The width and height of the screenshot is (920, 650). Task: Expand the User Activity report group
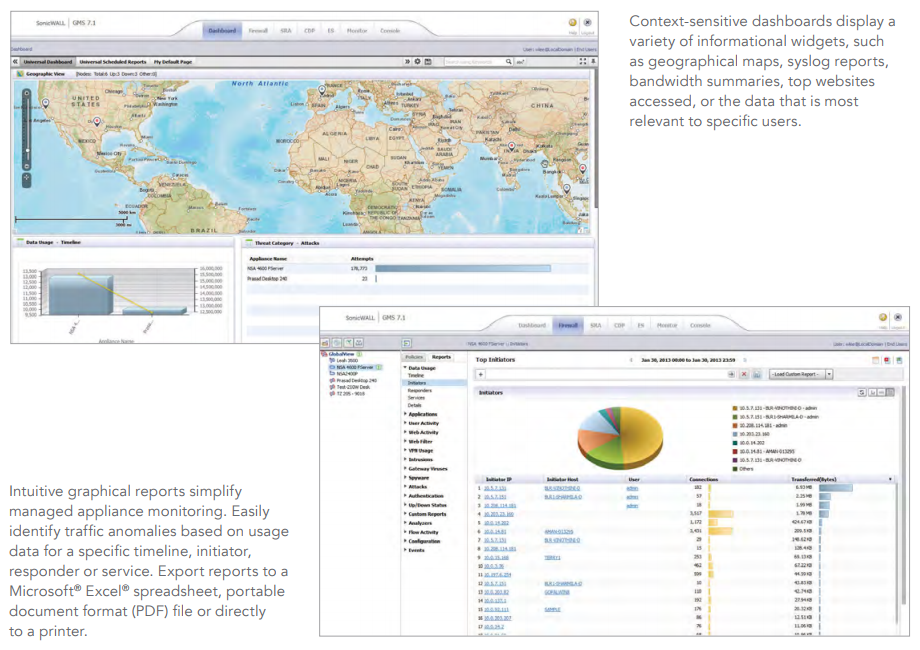(x=405, y=423)
